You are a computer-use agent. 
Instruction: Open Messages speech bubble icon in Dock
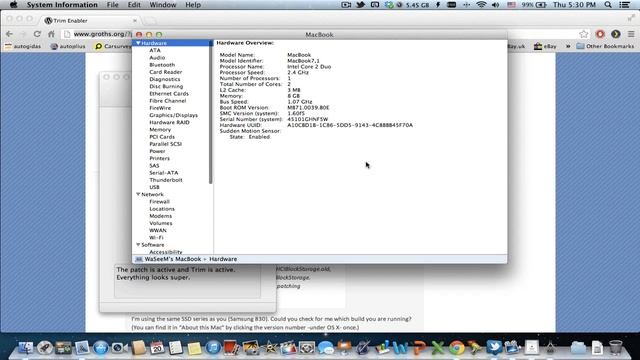(325, 347)
